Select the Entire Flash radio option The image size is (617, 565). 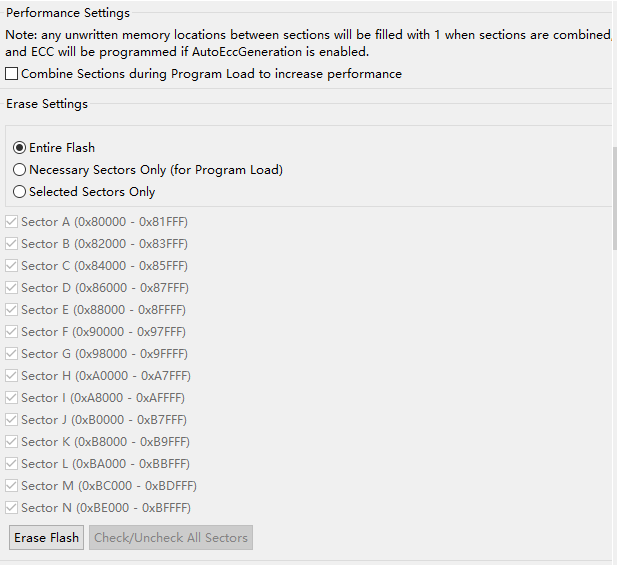[x=20, y=148]
